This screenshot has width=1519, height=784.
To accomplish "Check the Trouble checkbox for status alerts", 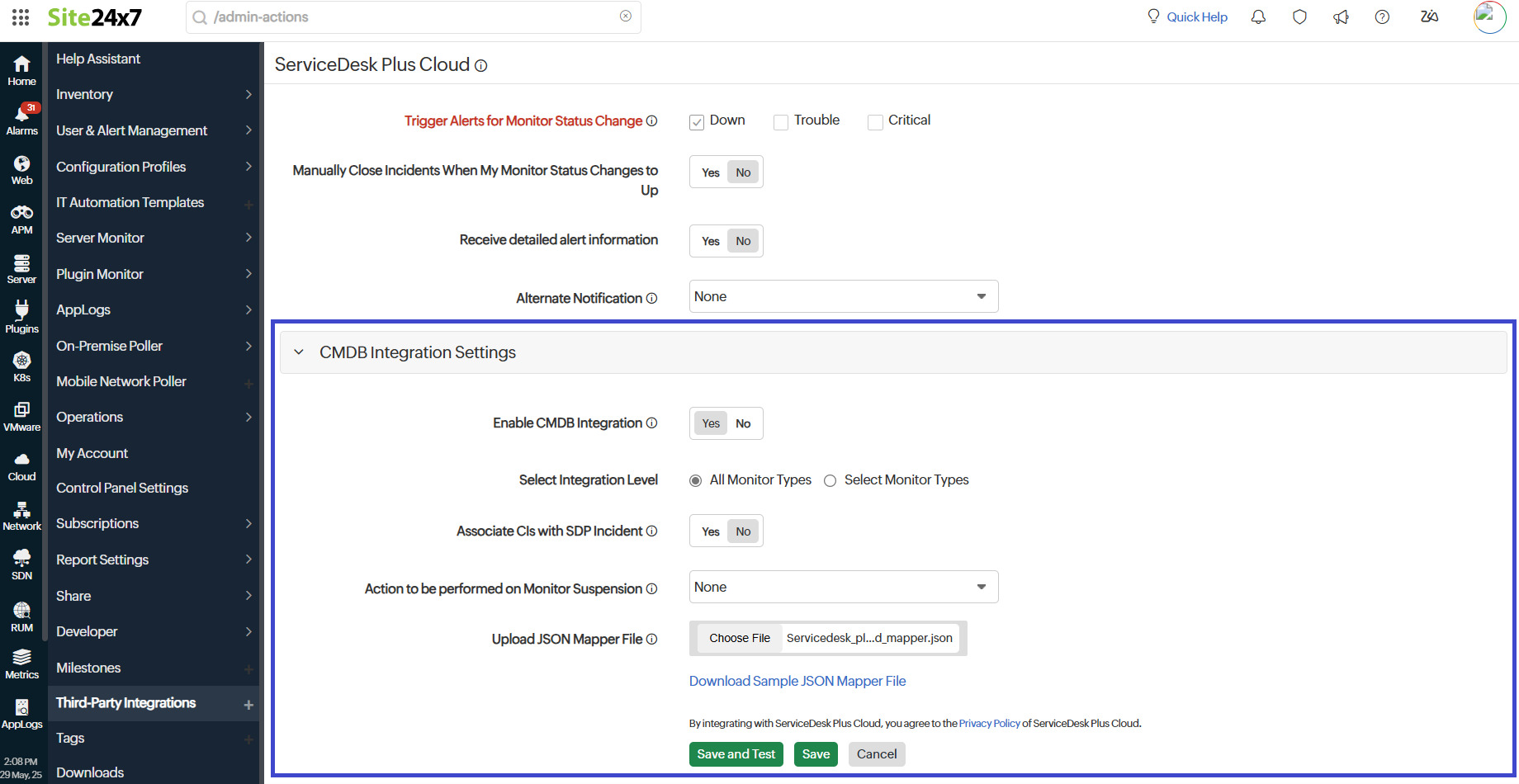I will point(780,121).
